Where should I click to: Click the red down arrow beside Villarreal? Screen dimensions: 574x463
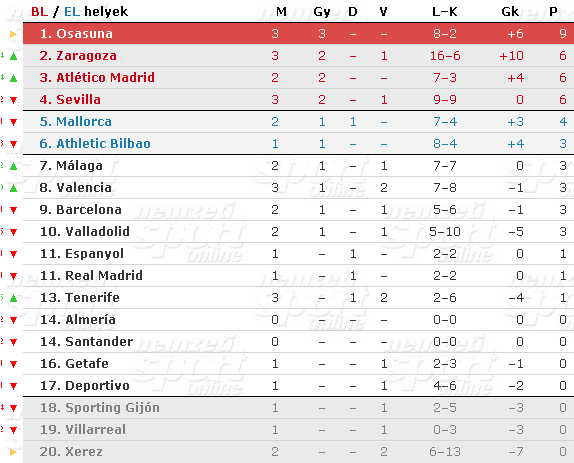click(14, 430)
